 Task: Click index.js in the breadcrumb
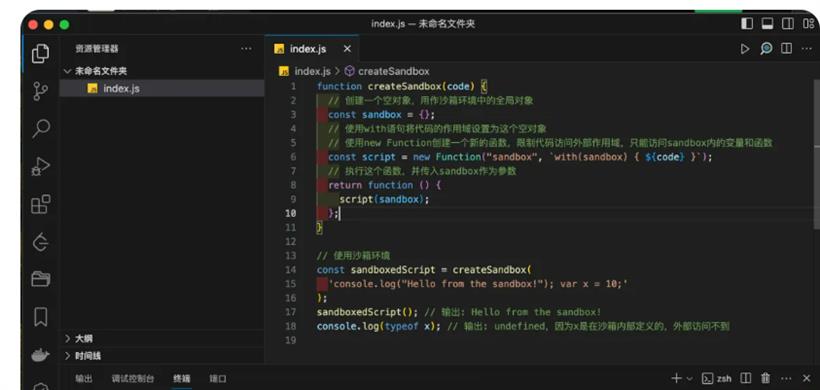[x=312, y=71]
